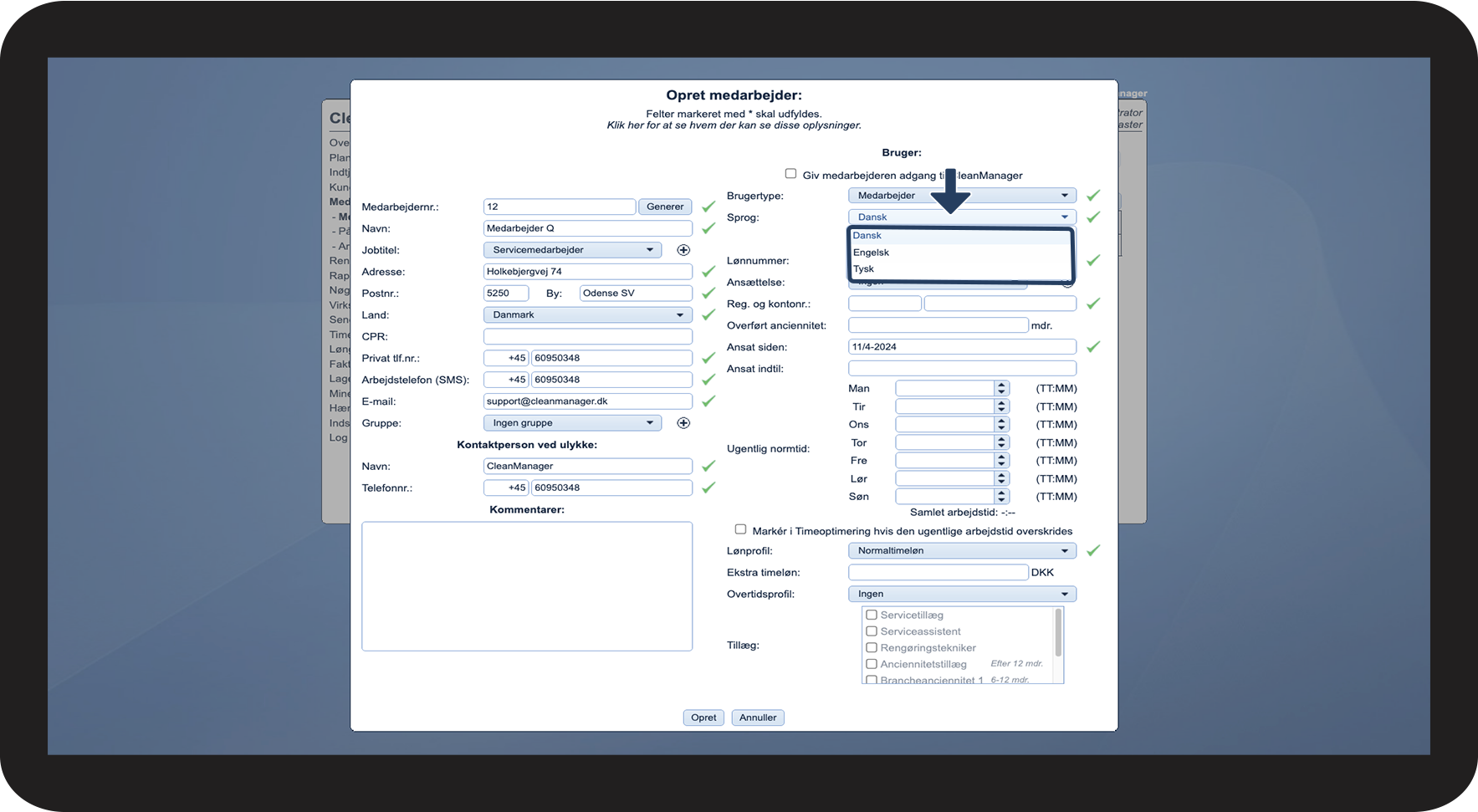Open the Overtidsprofil dropdown
This screenshot has width=1478, height=812.
click(962, 595)
